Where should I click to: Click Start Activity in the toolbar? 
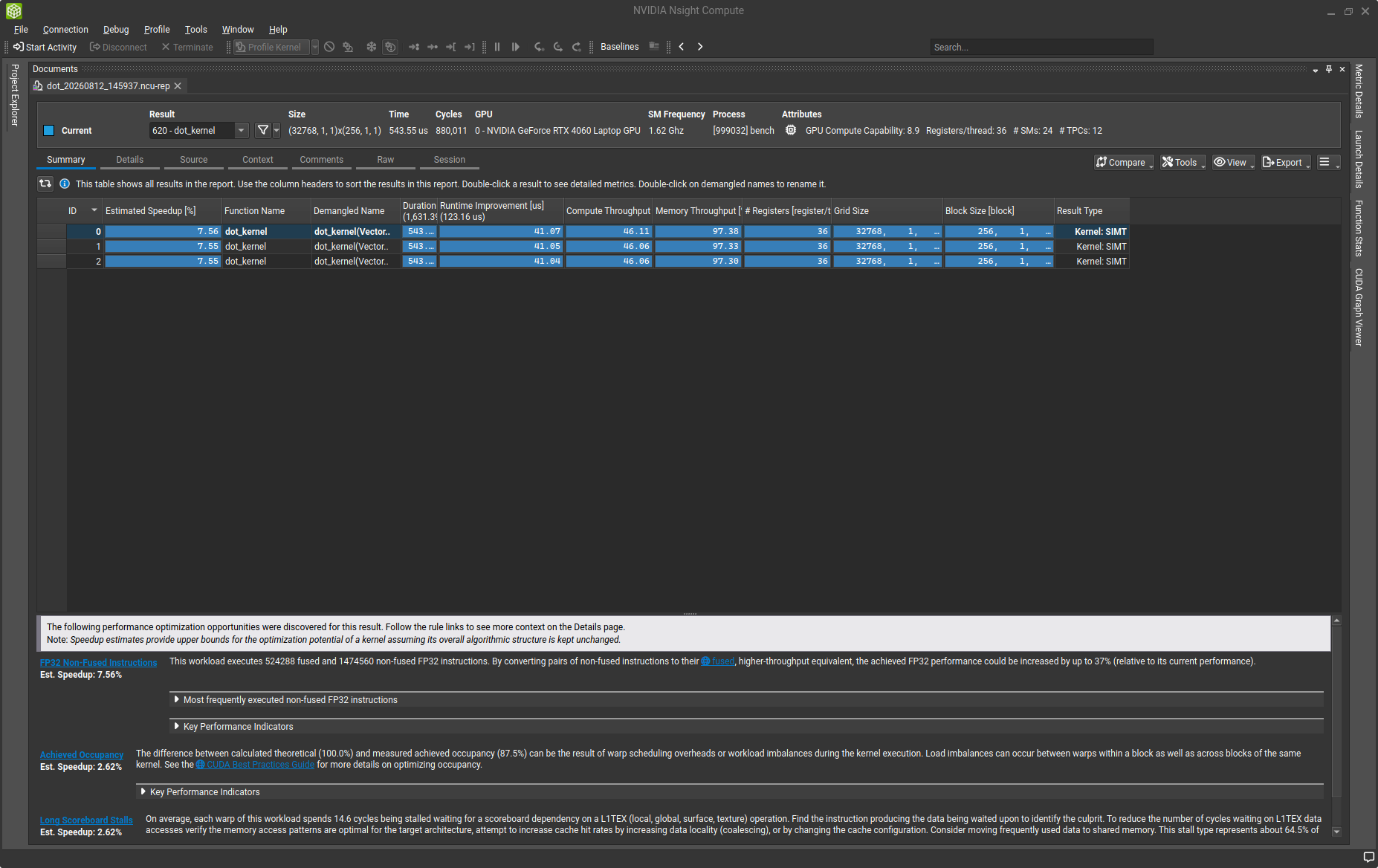tap(45, 47)
